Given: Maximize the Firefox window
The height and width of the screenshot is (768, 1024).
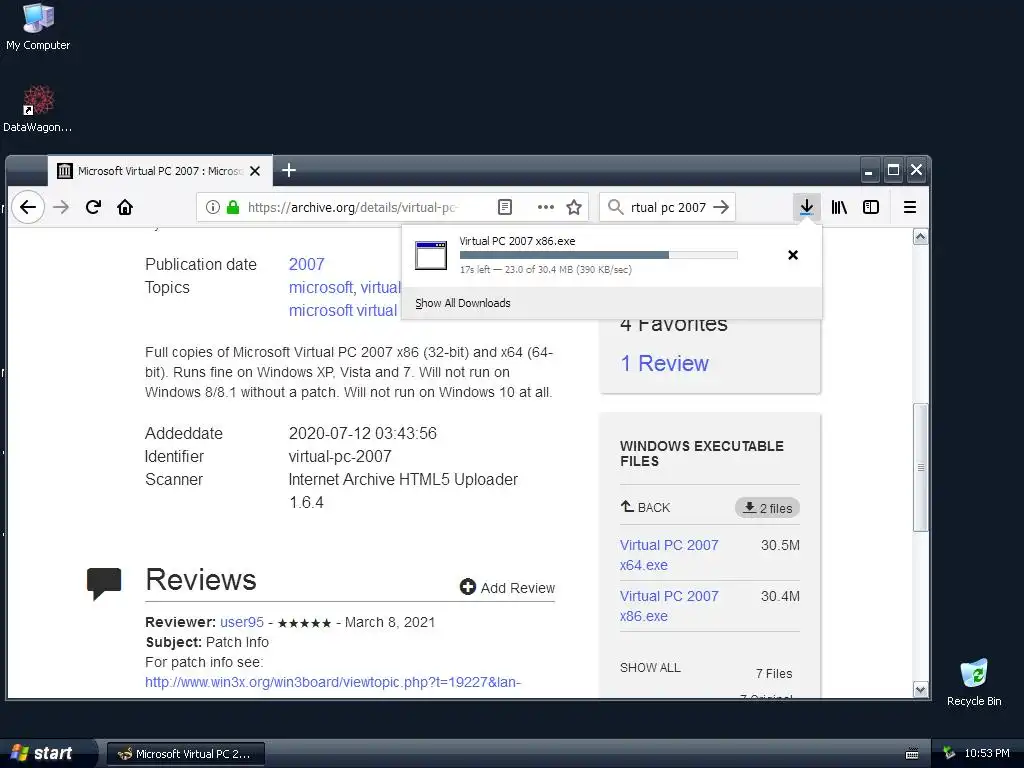Looking at the screenshot, I should 893,170.
